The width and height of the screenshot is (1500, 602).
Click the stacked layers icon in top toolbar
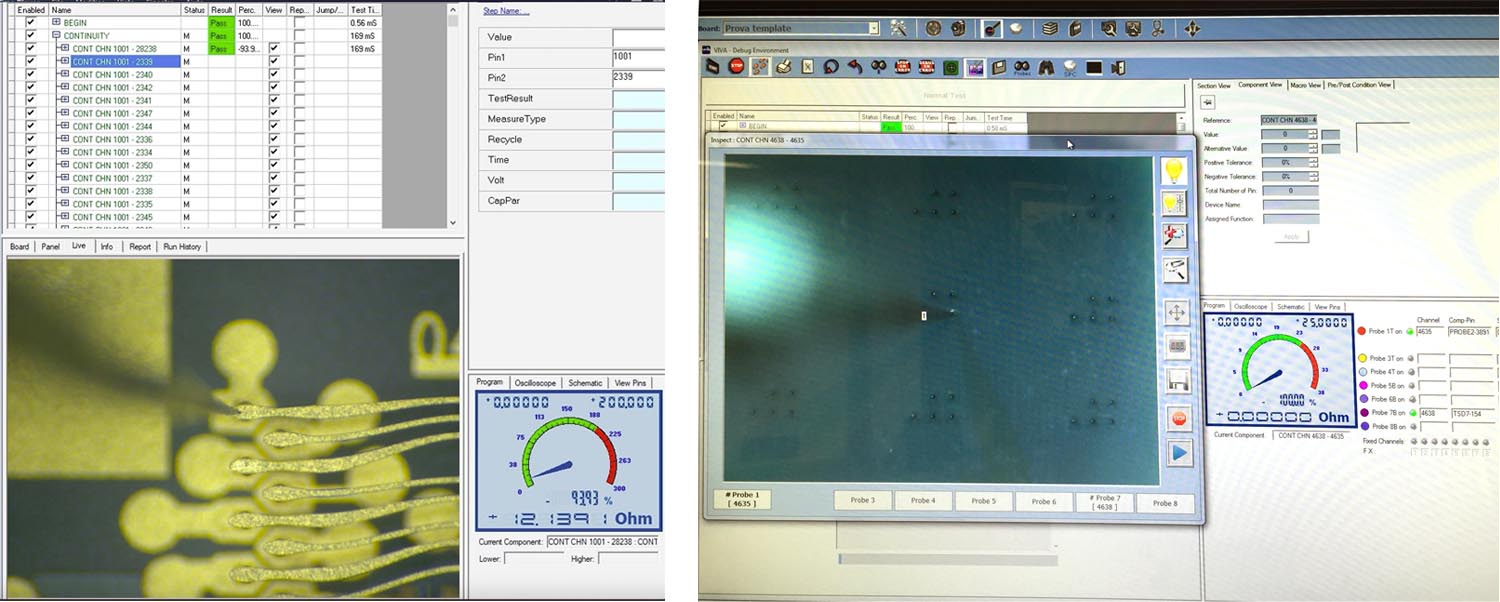click(x=1050, y=28)
